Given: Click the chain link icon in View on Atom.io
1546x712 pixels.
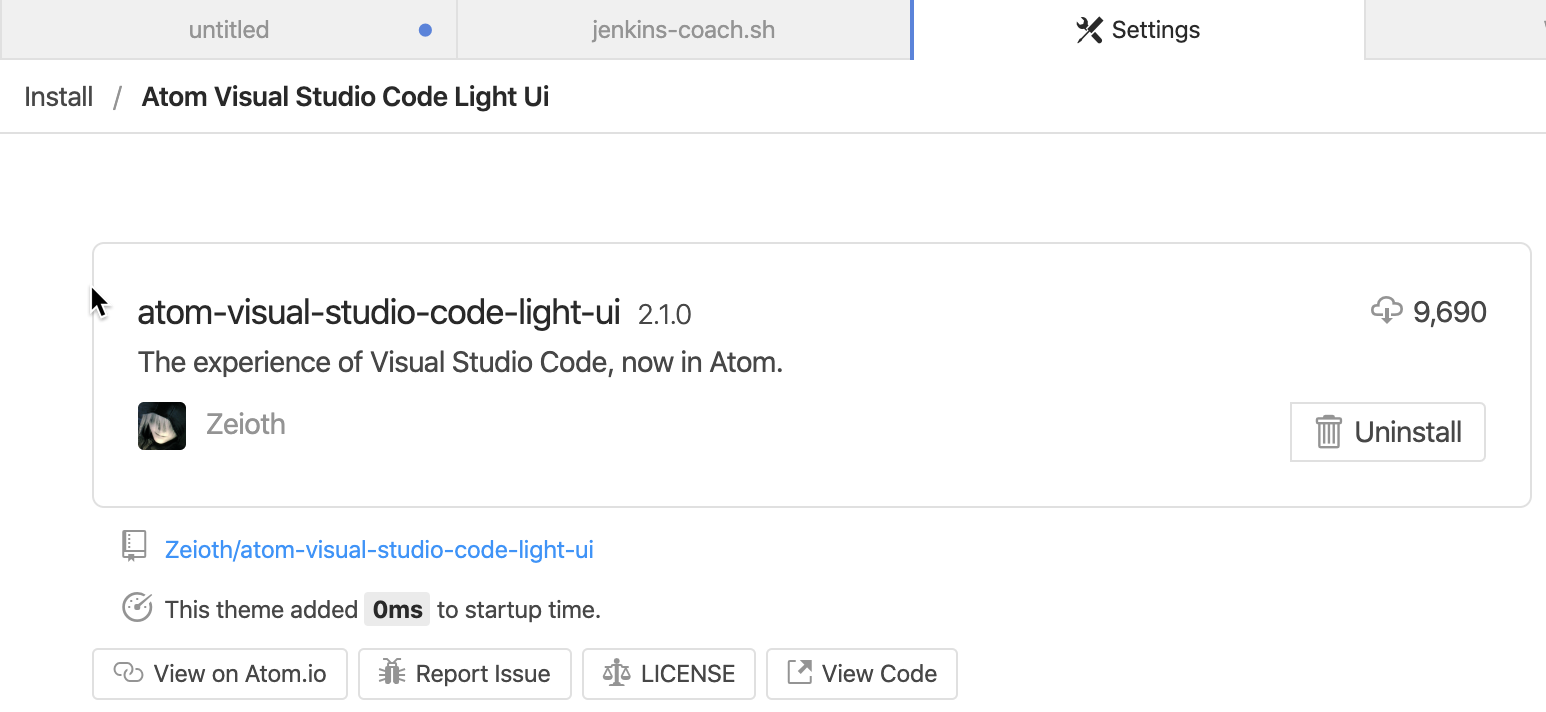Looking at the screenshot, I should point(130,673).
